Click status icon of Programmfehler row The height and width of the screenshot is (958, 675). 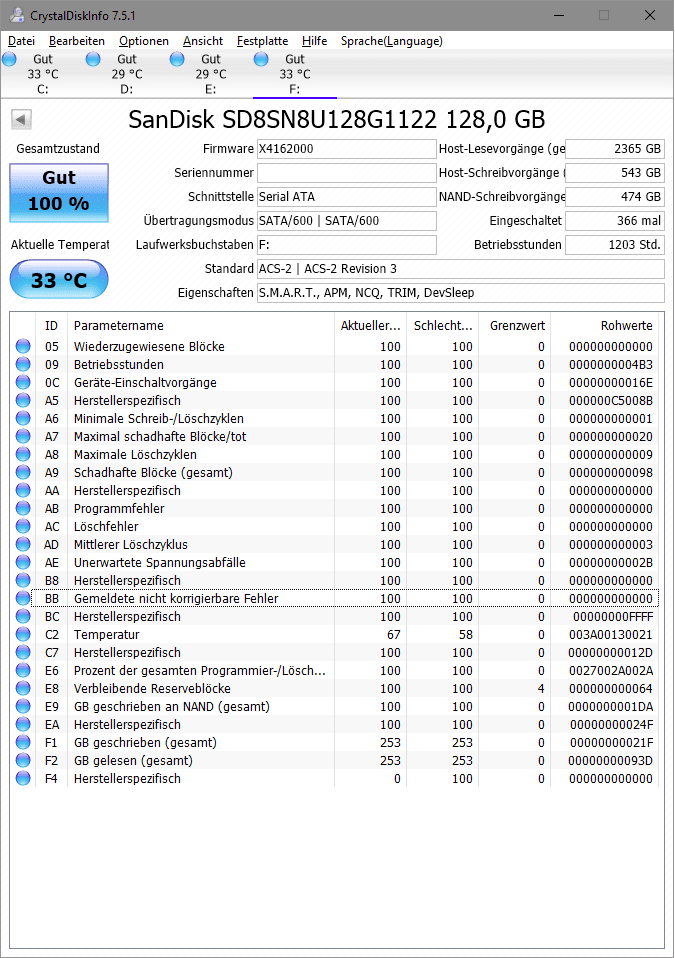pos(23,508)
